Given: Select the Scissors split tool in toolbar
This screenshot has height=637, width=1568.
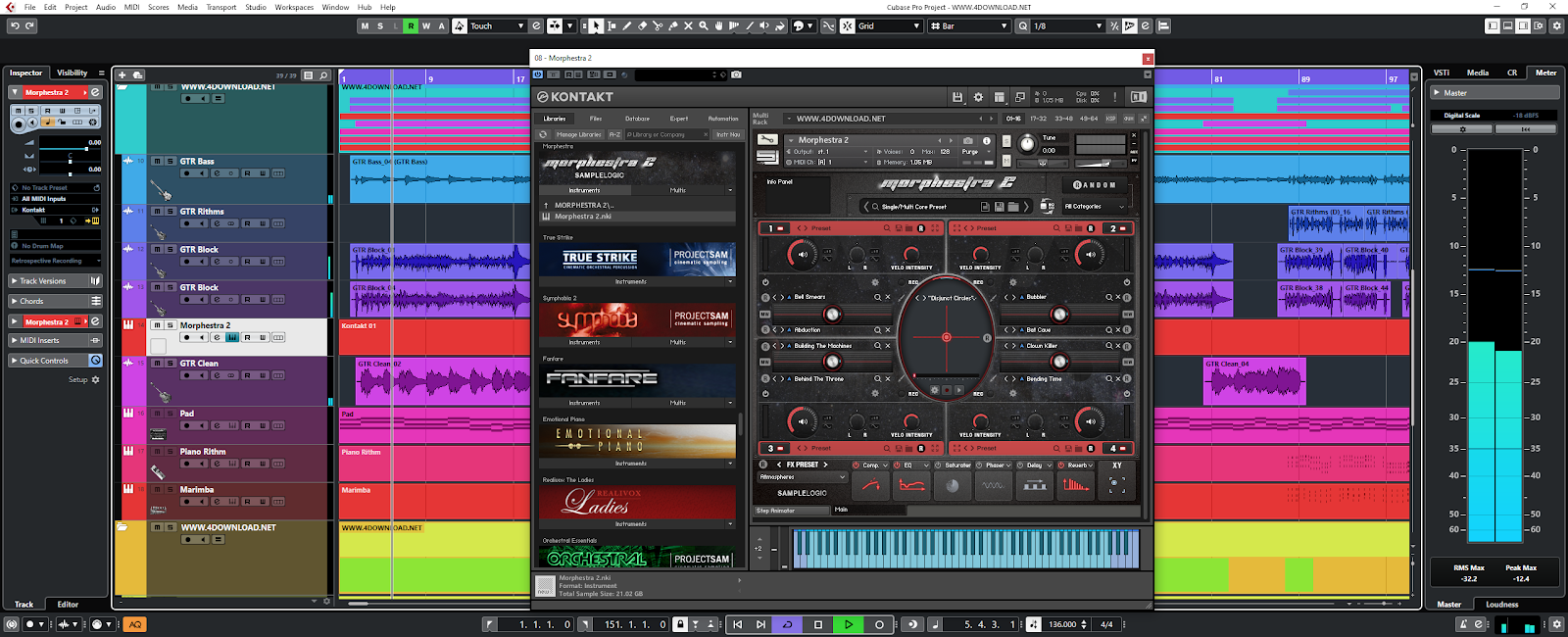Looking at the screenshot, I should [x=658, y=26].
